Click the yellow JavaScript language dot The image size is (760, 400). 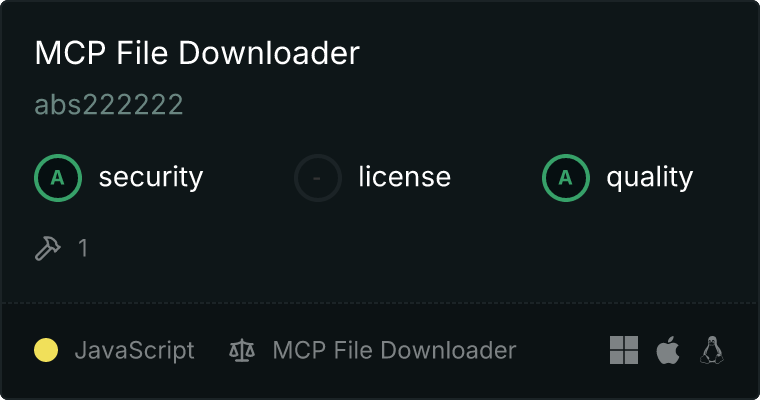46,350
